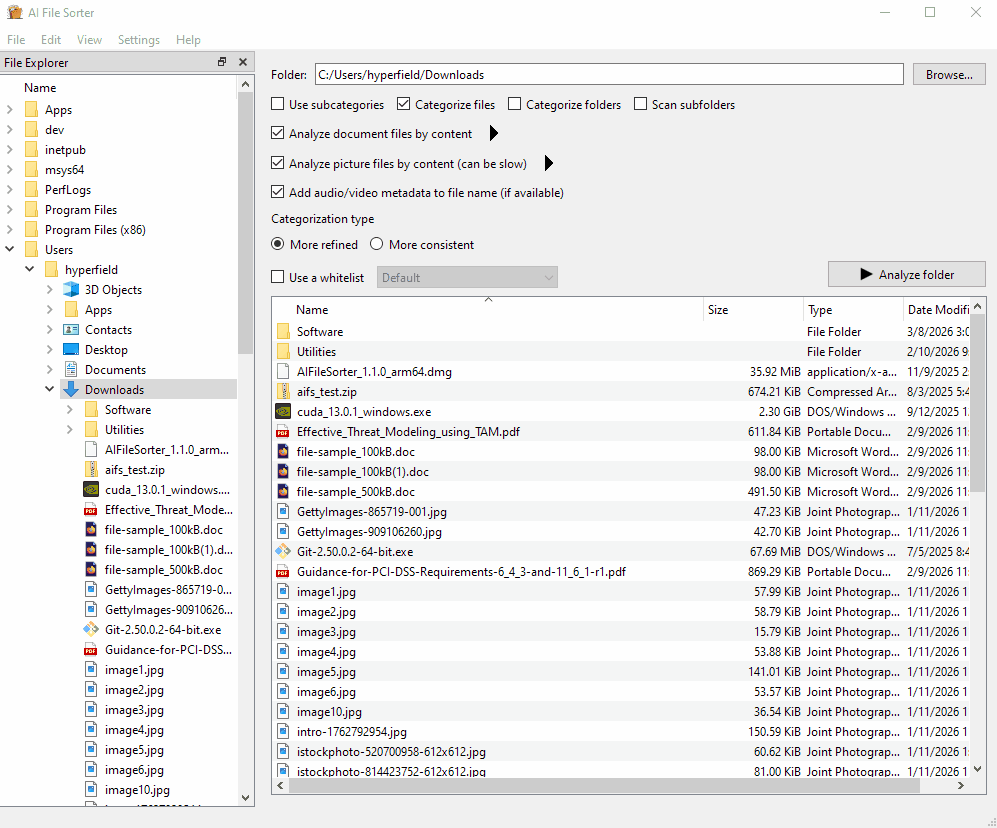
Task: Click the Effective_Threat_Modeling PDF icon in file list
Action: pyautogui.click(x=283, y=432)
